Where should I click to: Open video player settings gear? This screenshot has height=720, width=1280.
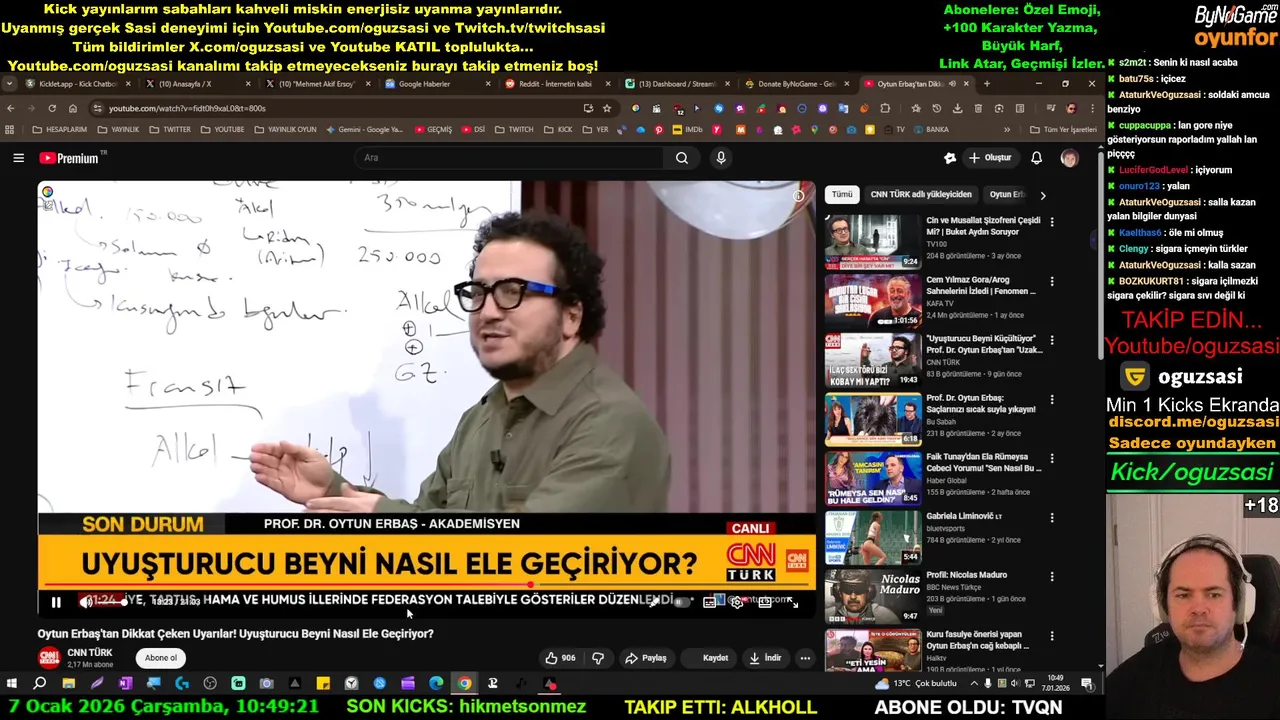coord(737,602)
